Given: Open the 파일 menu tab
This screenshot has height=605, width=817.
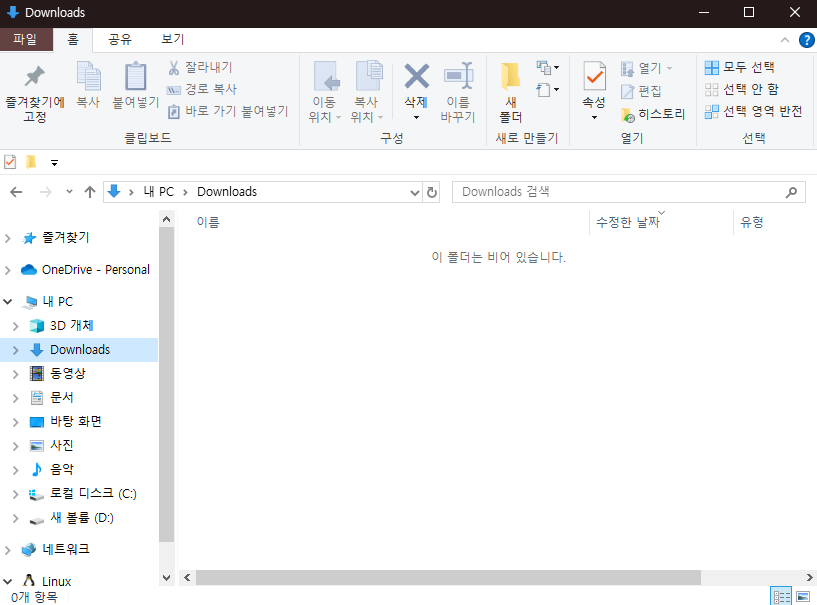Looking at the screenshot, I should point(25,40).
